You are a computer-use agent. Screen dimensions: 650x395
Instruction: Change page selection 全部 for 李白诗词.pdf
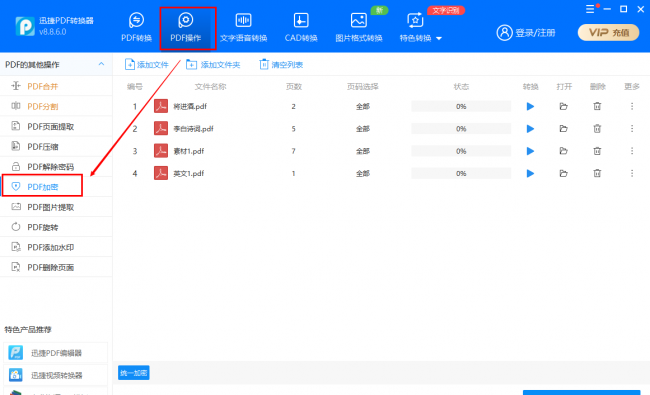pyautogui.click(x=363, y=129)
